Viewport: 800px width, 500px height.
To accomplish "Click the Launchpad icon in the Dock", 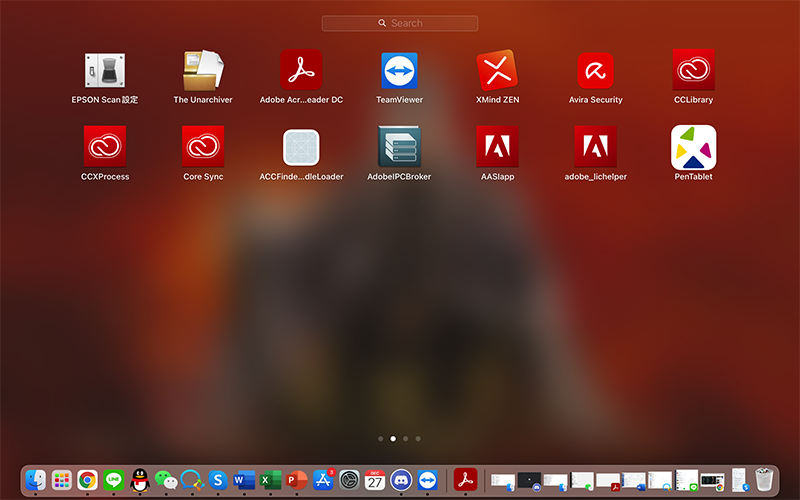I will pos(62,480).
